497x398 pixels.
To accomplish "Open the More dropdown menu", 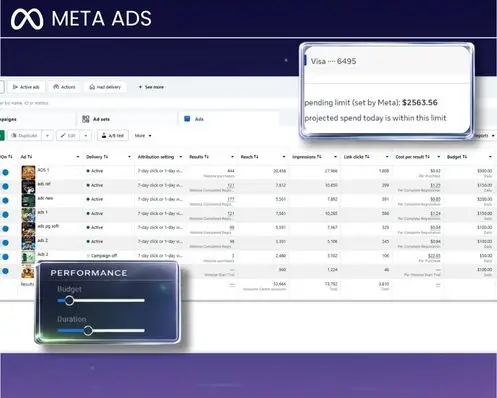I will [143, 136].
